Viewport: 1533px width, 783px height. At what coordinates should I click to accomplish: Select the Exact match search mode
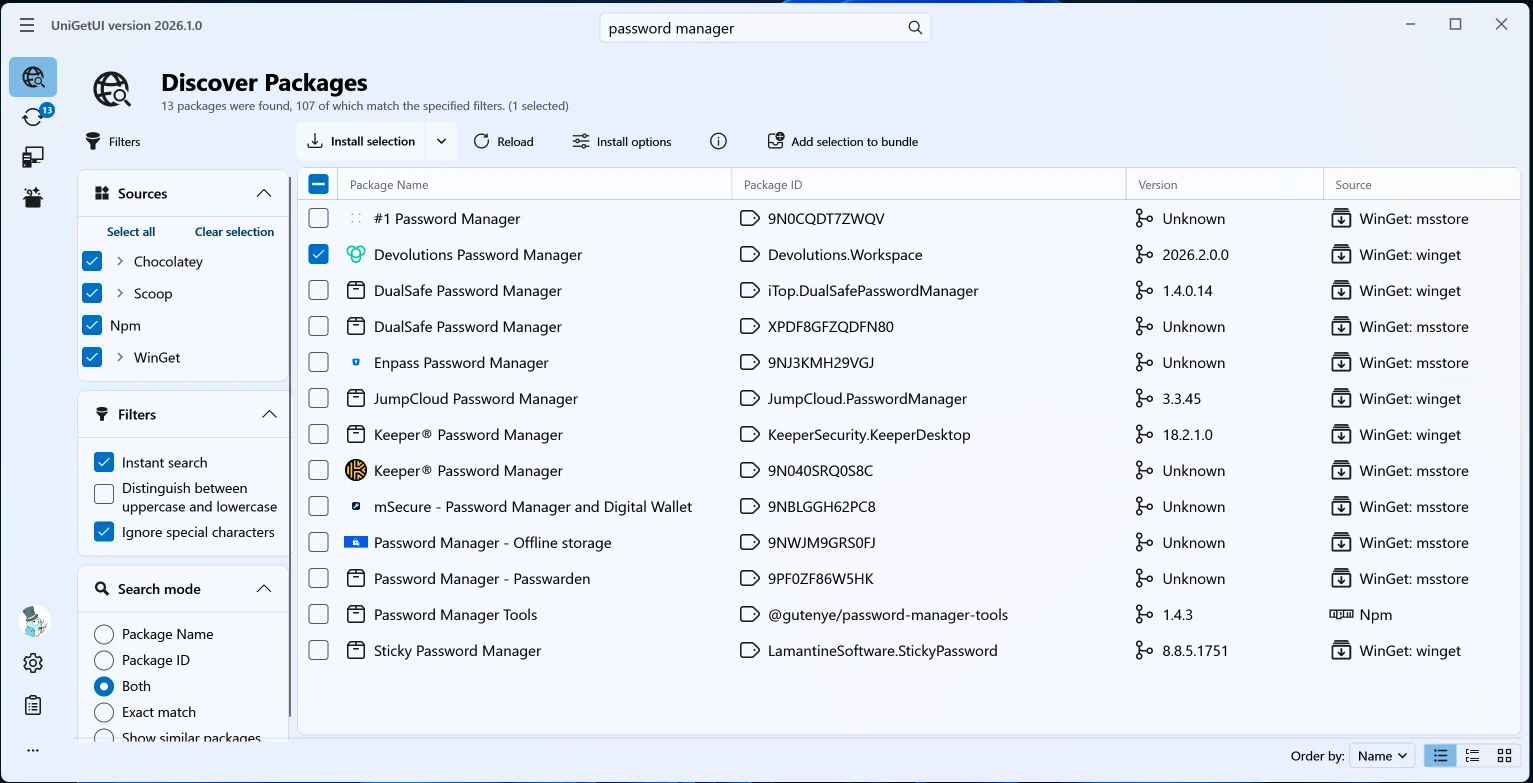point(103,712)
